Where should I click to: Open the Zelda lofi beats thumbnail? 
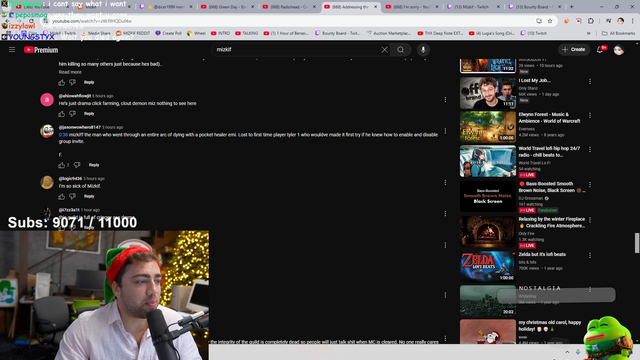[x=488, y=267]
